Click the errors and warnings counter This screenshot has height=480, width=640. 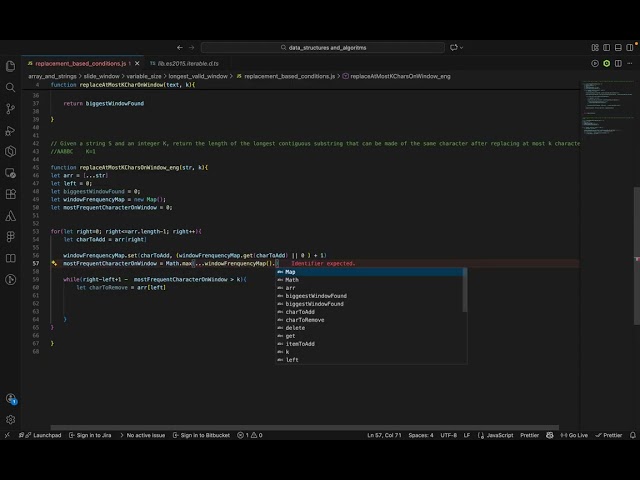[250, 435]
